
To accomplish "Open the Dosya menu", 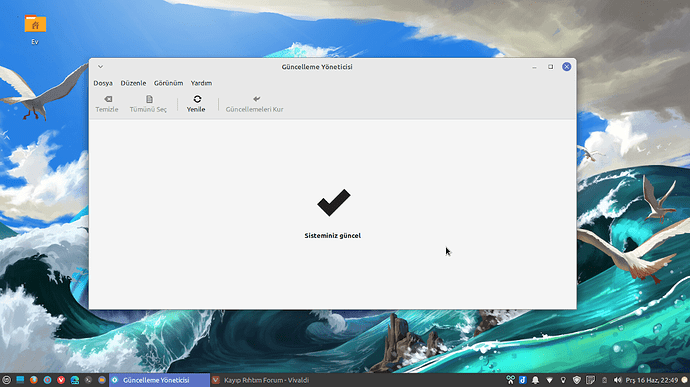I will point(103,83).
